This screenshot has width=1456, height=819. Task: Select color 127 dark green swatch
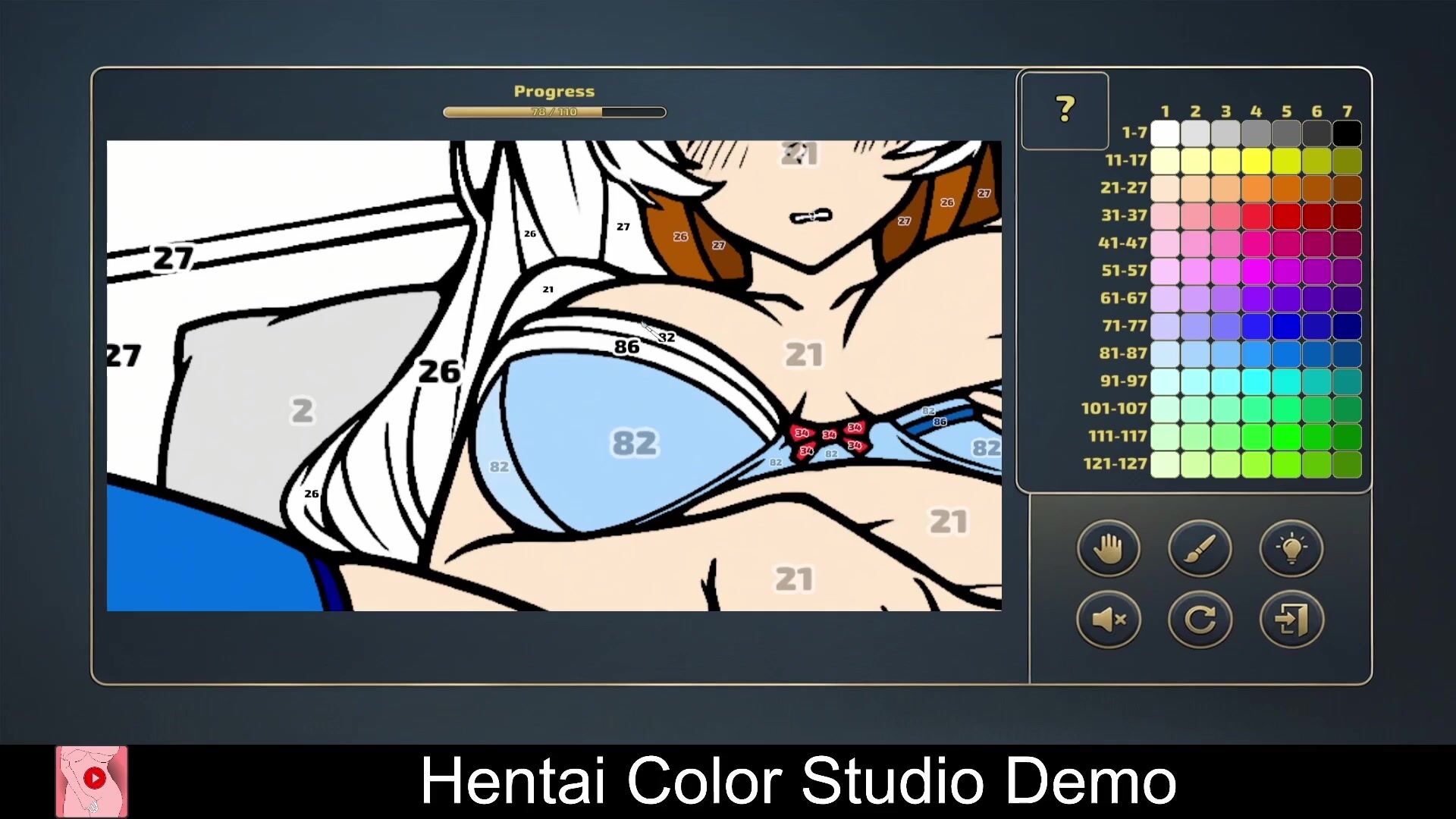pos(1347,464)
